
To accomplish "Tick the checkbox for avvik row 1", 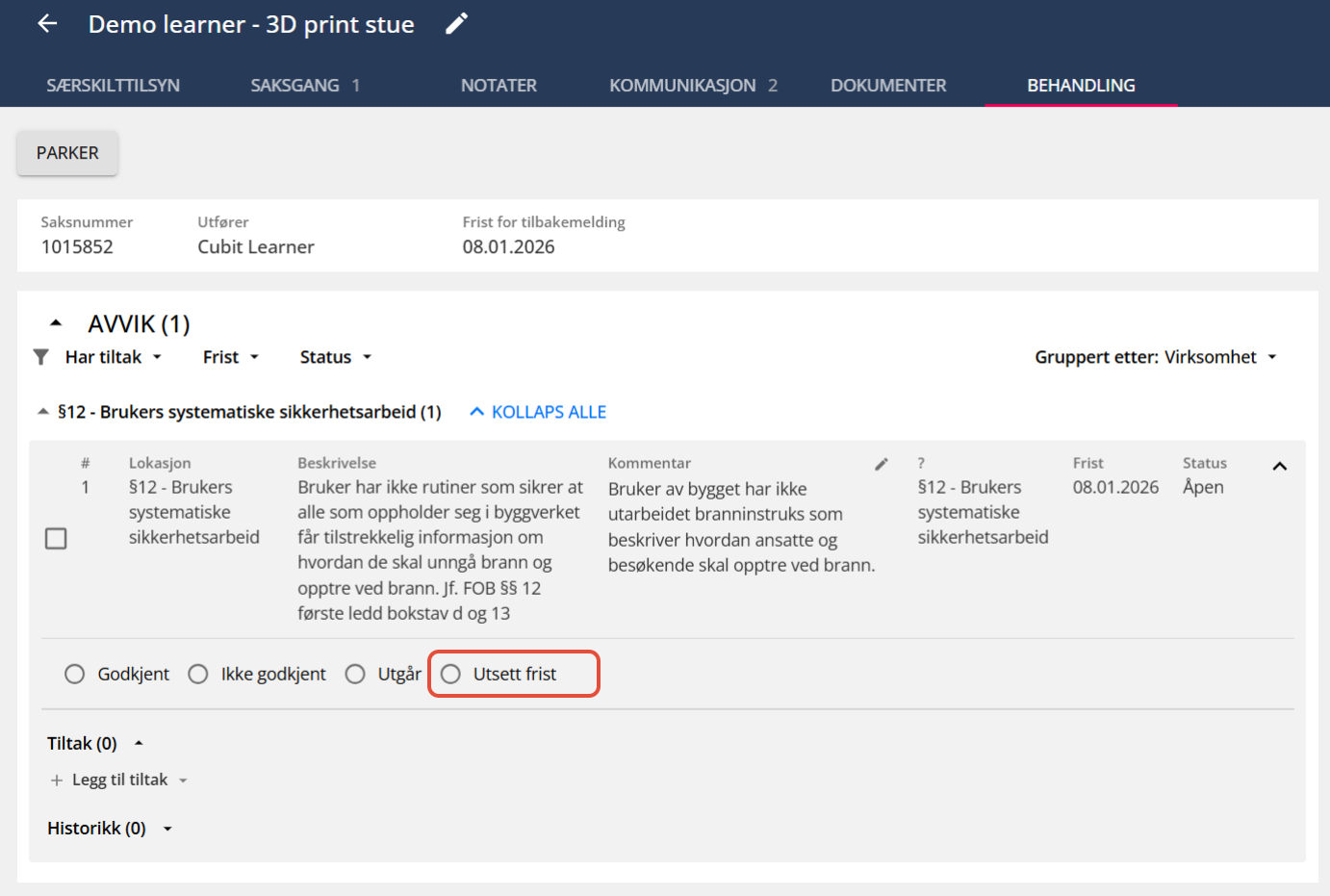I will 56,538.
